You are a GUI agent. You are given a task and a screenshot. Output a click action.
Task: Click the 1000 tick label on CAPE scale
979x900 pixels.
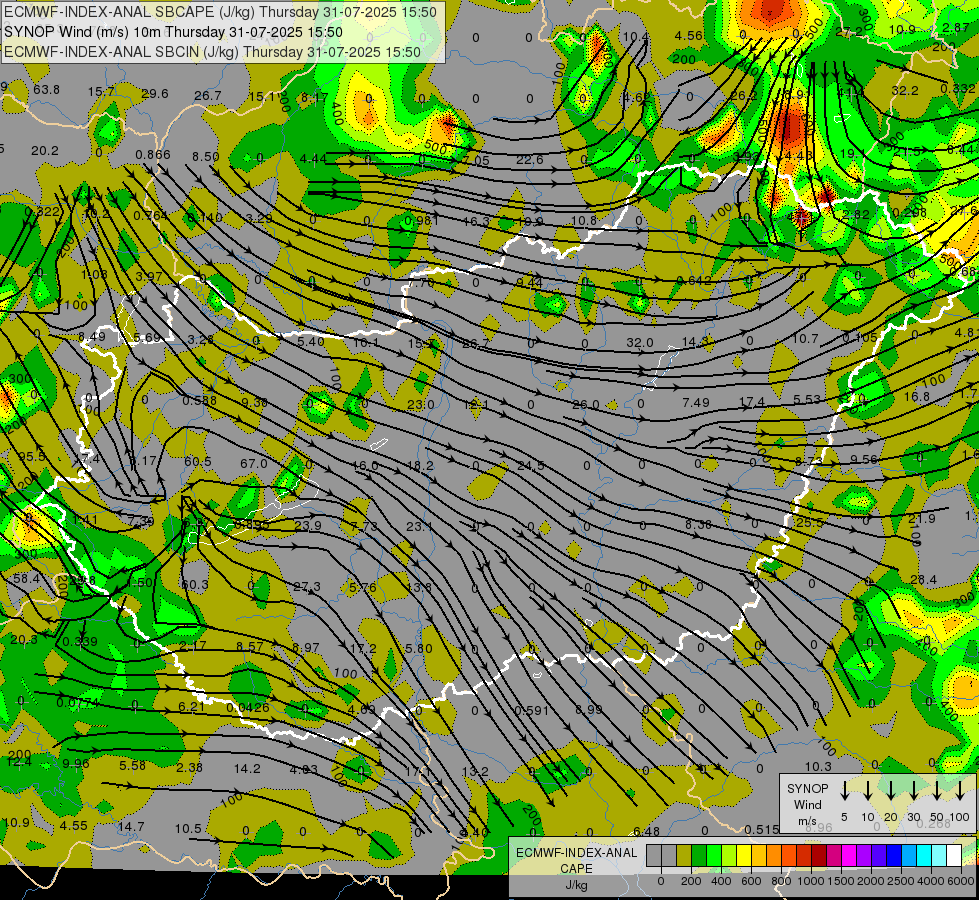(x=811, y=880)
